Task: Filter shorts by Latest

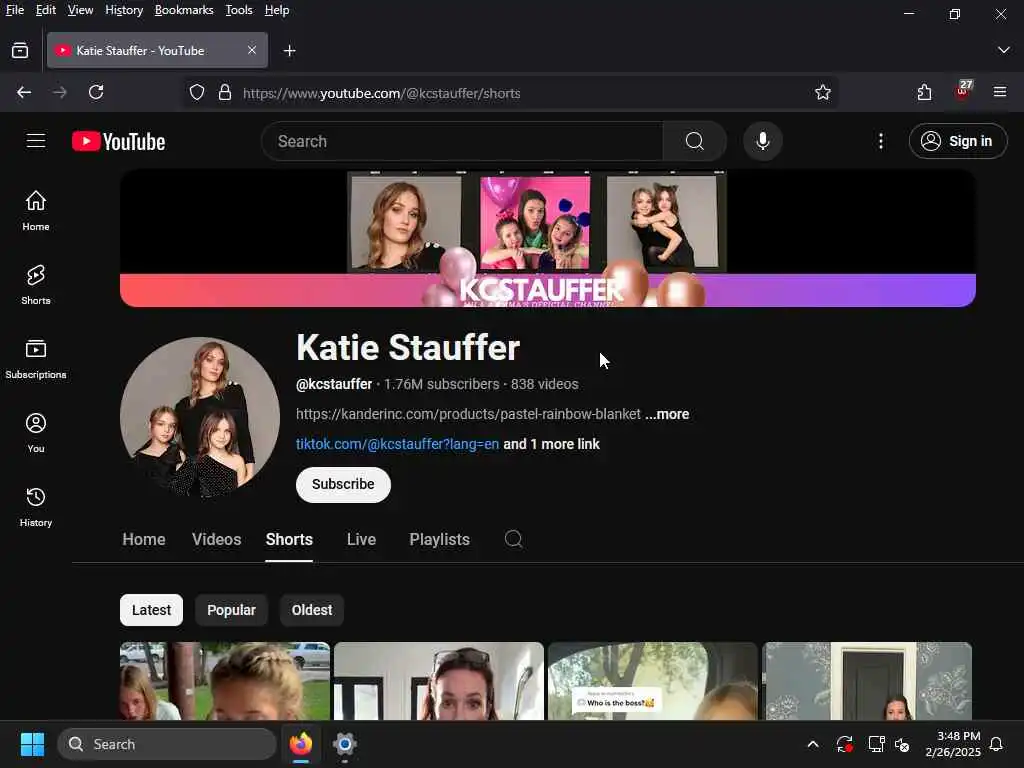Action: click(x=152, y=610)
